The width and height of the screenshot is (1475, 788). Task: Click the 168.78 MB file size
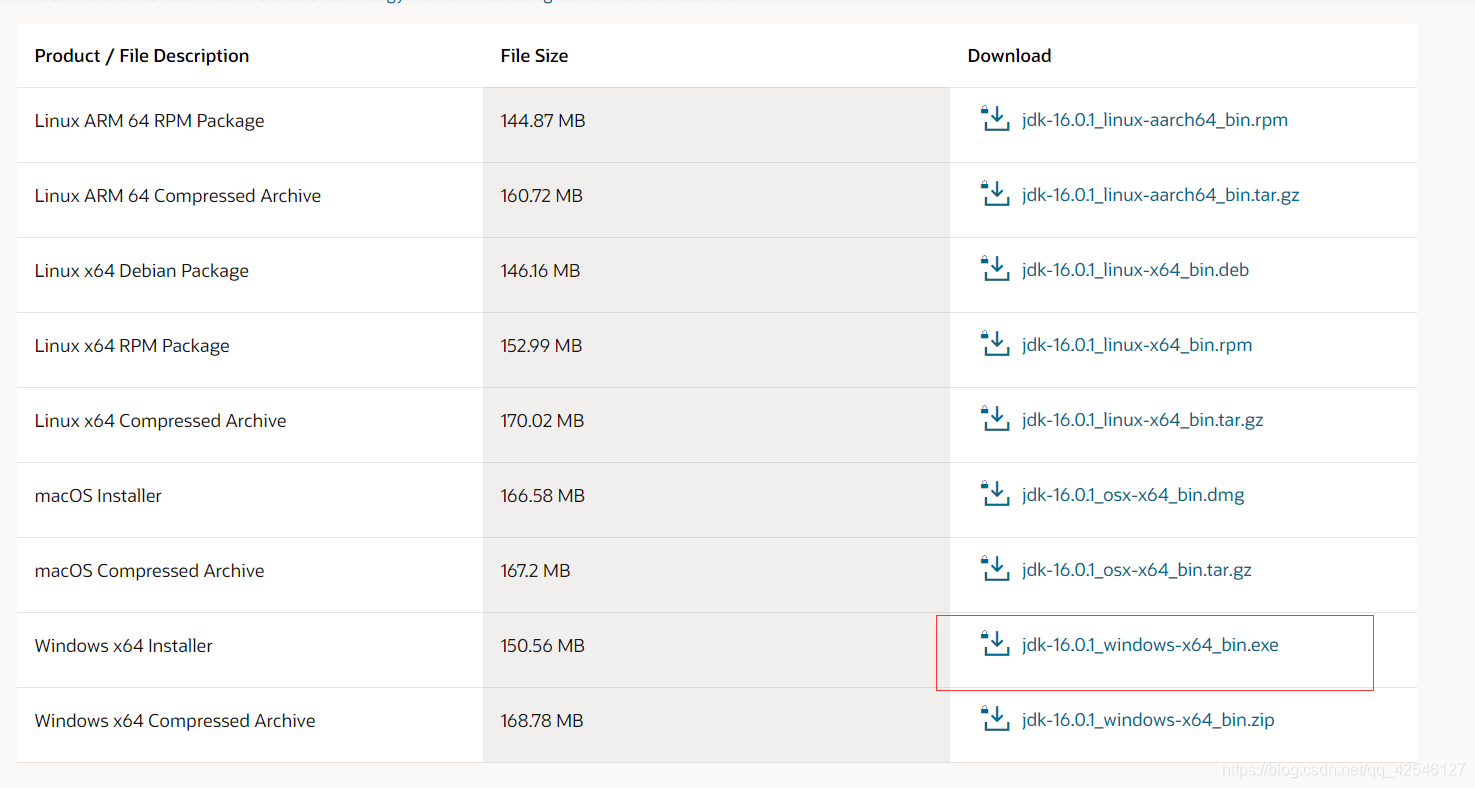tap(542, 721)
